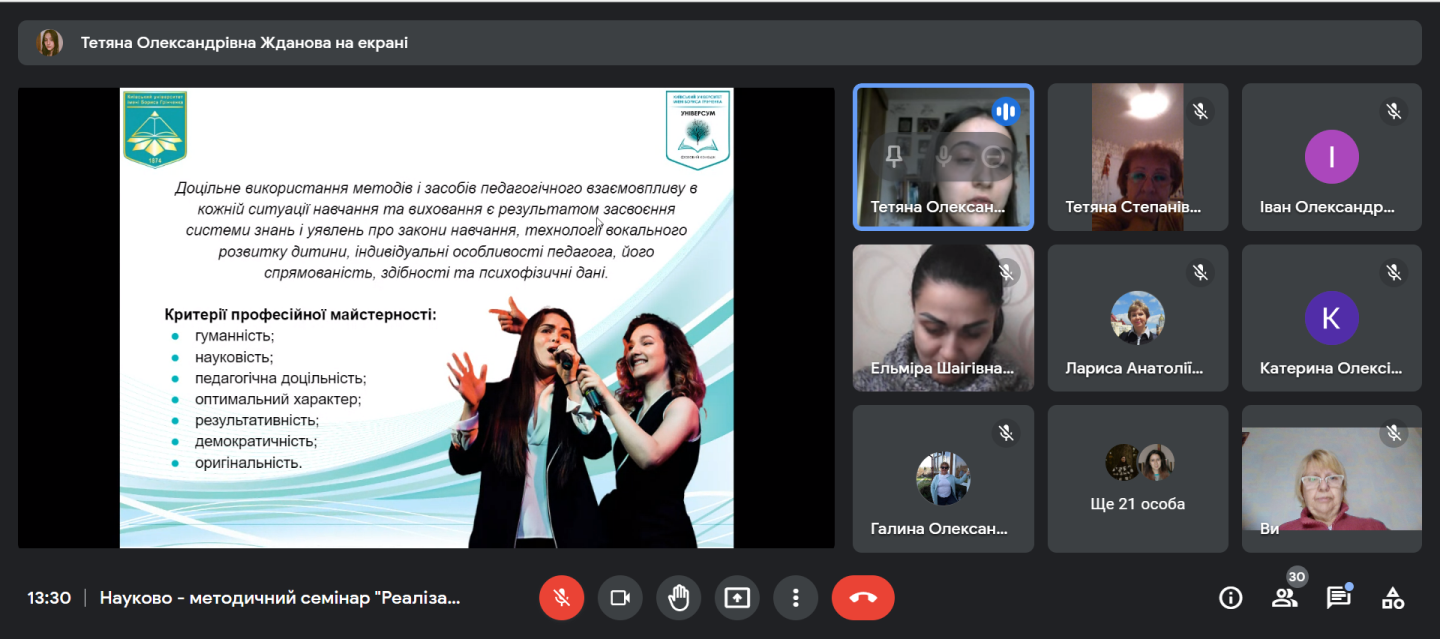
Task: Click the present screen icon
Action: click(x=737, y=598)
